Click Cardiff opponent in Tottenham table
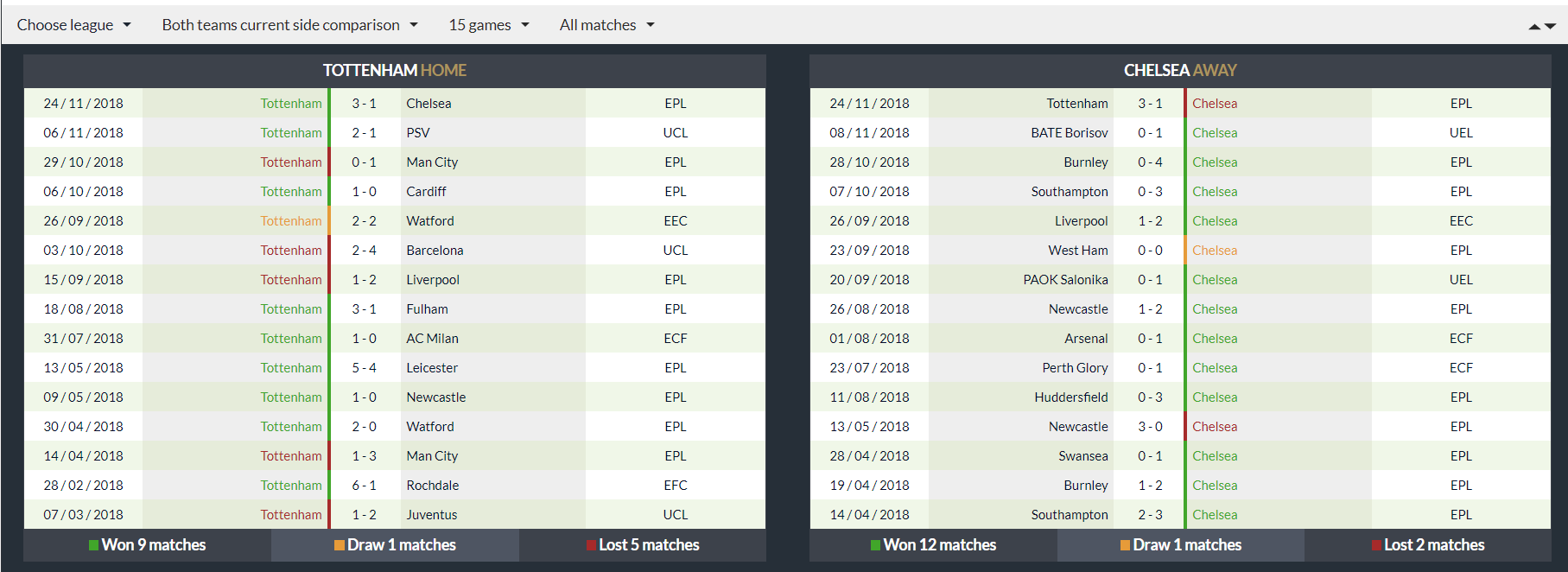1568x572 pixels. pos(426,192)
